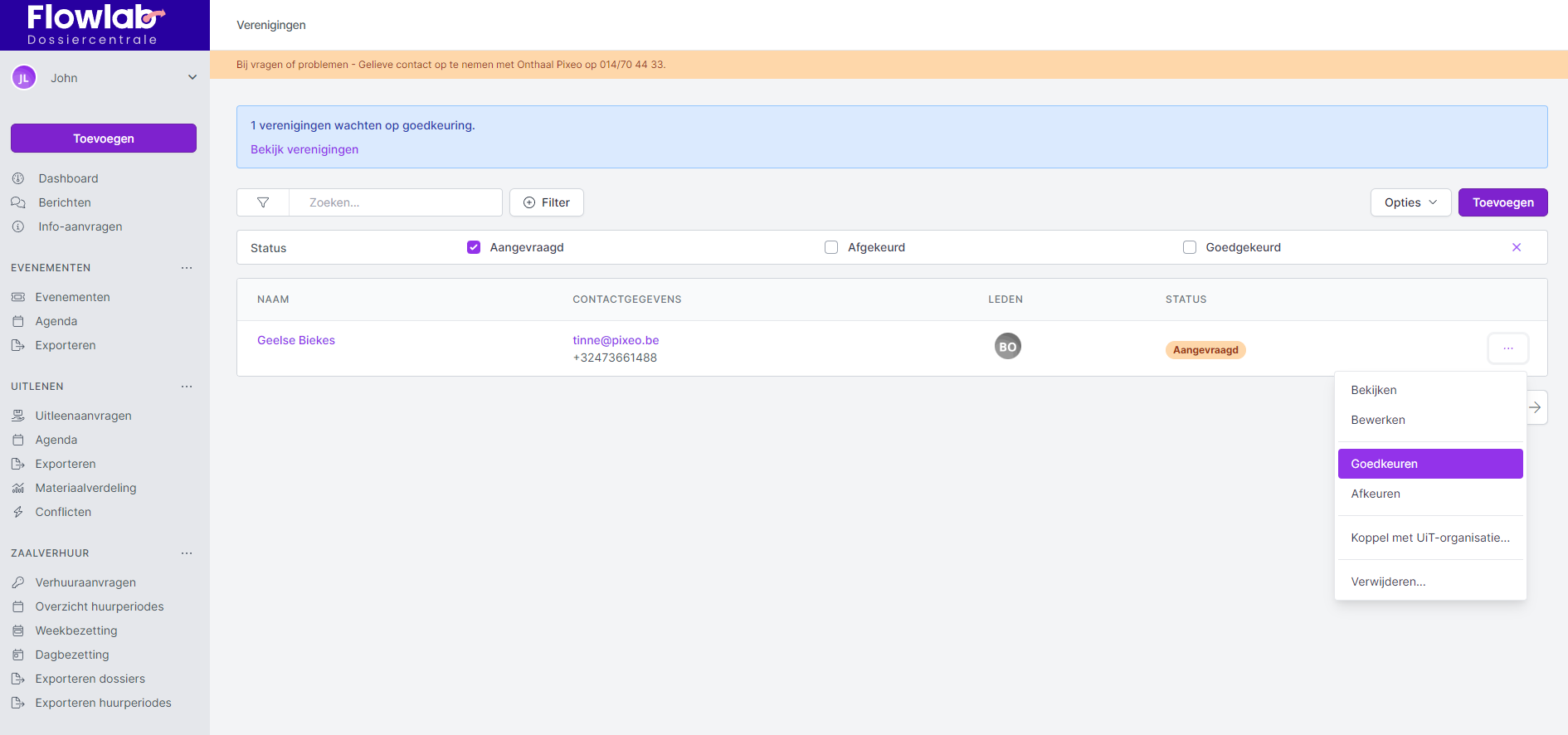Click the Verhuuraanvragen key icon
The width and height of the screenshot is (1568, 735).
point(18,582)
